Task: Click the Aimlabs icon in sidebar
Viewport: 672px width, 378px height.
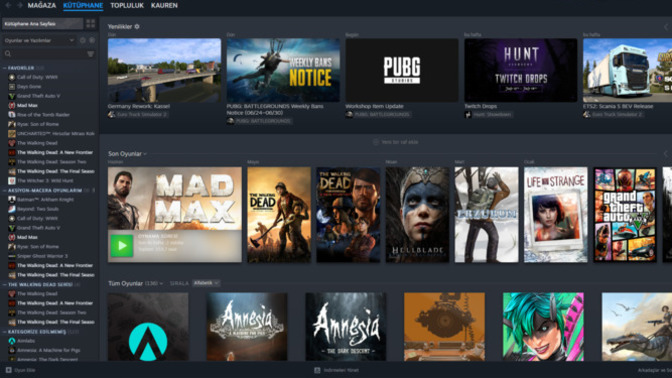Action: [x=12, y=341]
